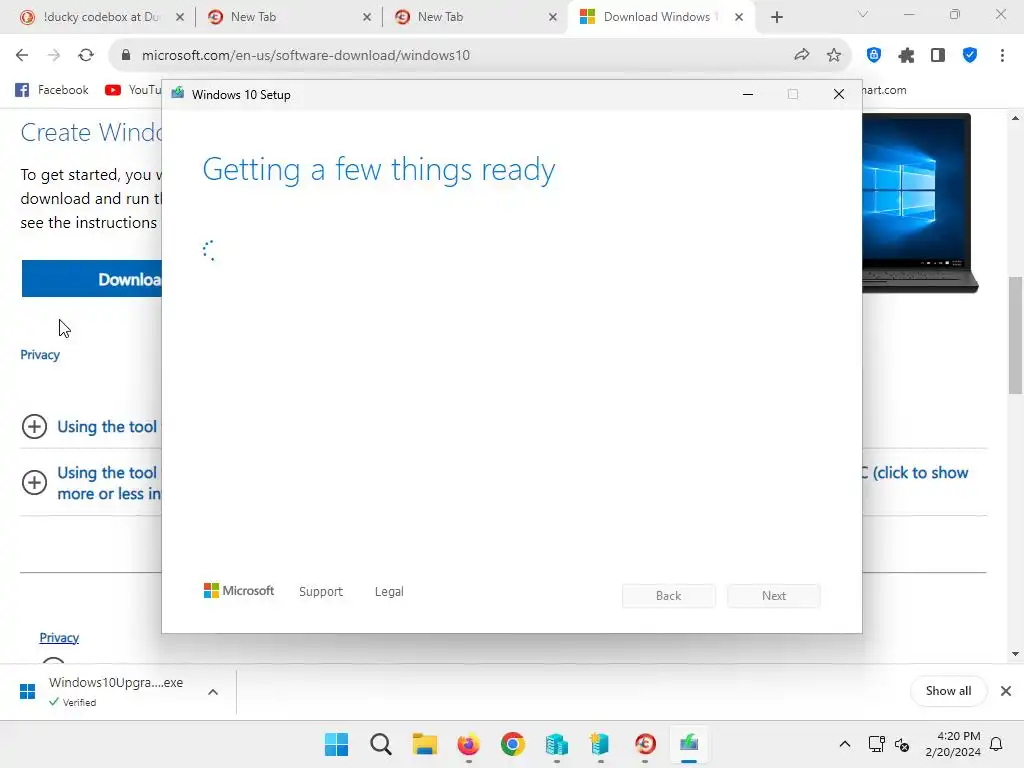The width and height of the screenshot is (1024, 768).
Task: Open the notifications bell
Action: click(996, 744)
